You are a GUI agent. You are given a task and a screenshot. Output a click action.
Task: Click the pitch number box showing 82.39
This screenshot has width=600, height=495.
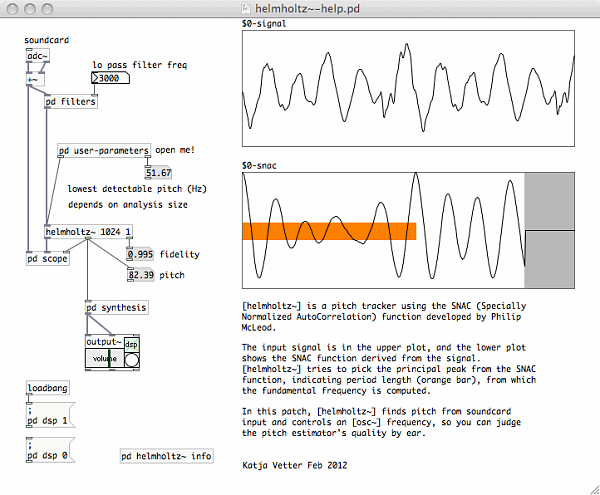pyautogui.click(x=140, y=274)
